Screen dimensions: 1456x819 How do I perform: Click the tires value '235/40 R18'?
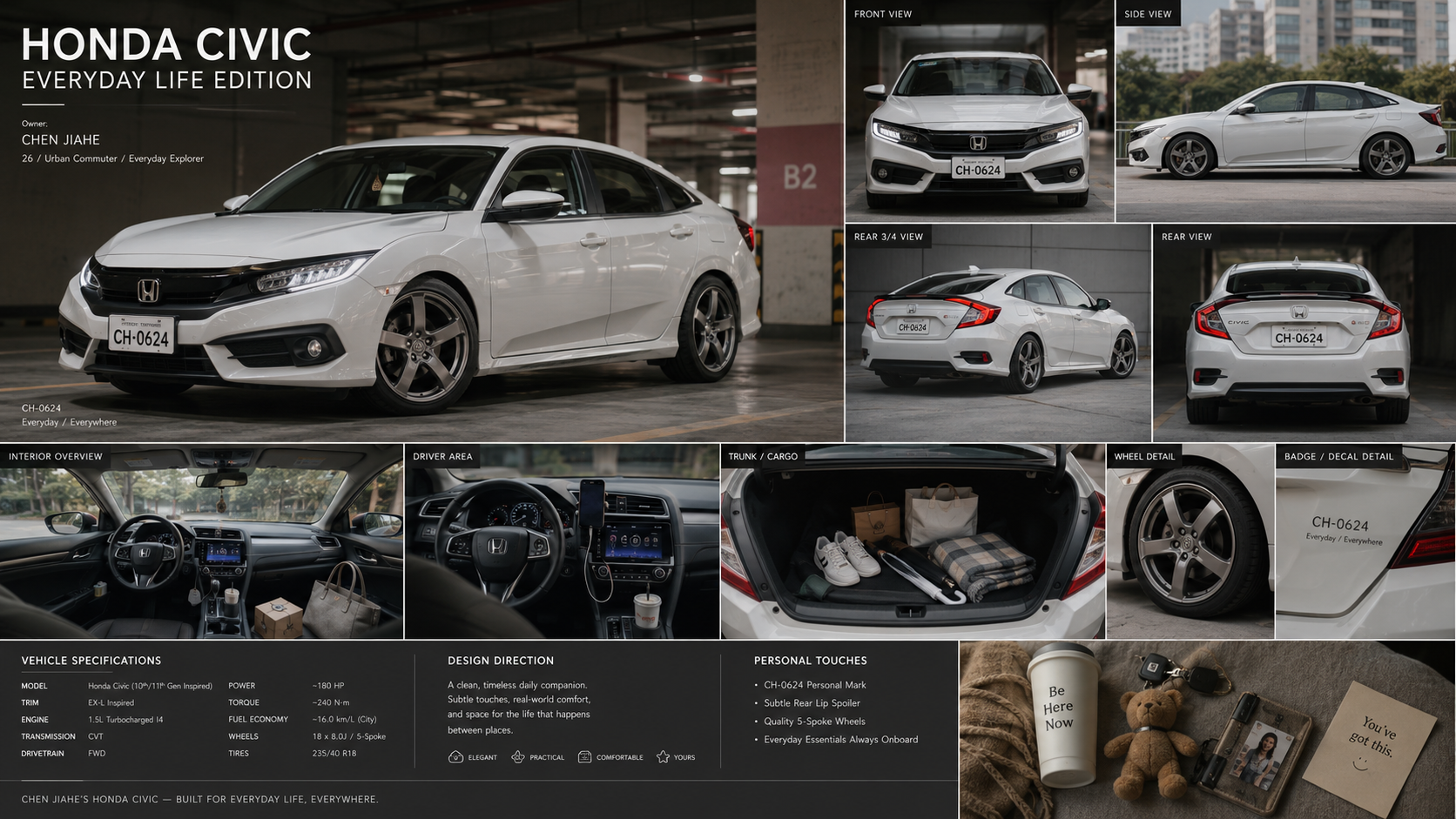(x=334, y=754)
